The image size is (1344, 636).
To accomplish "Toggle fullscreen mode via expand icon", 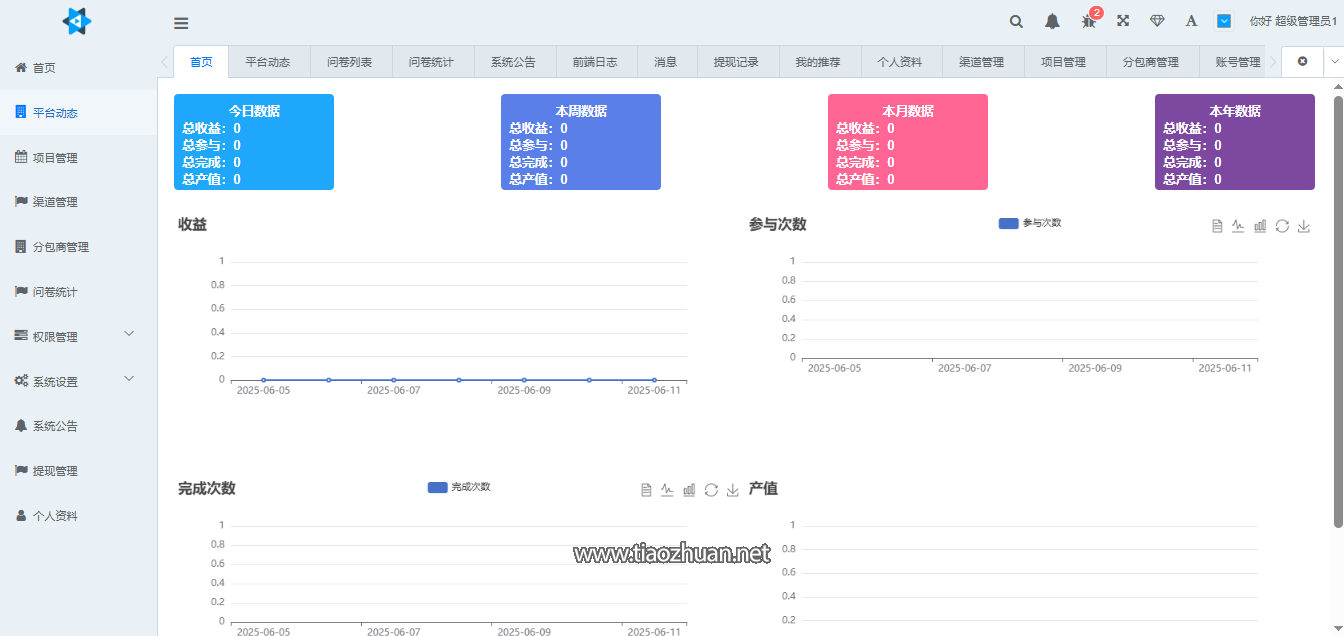I will click(x=1123, y=20).
